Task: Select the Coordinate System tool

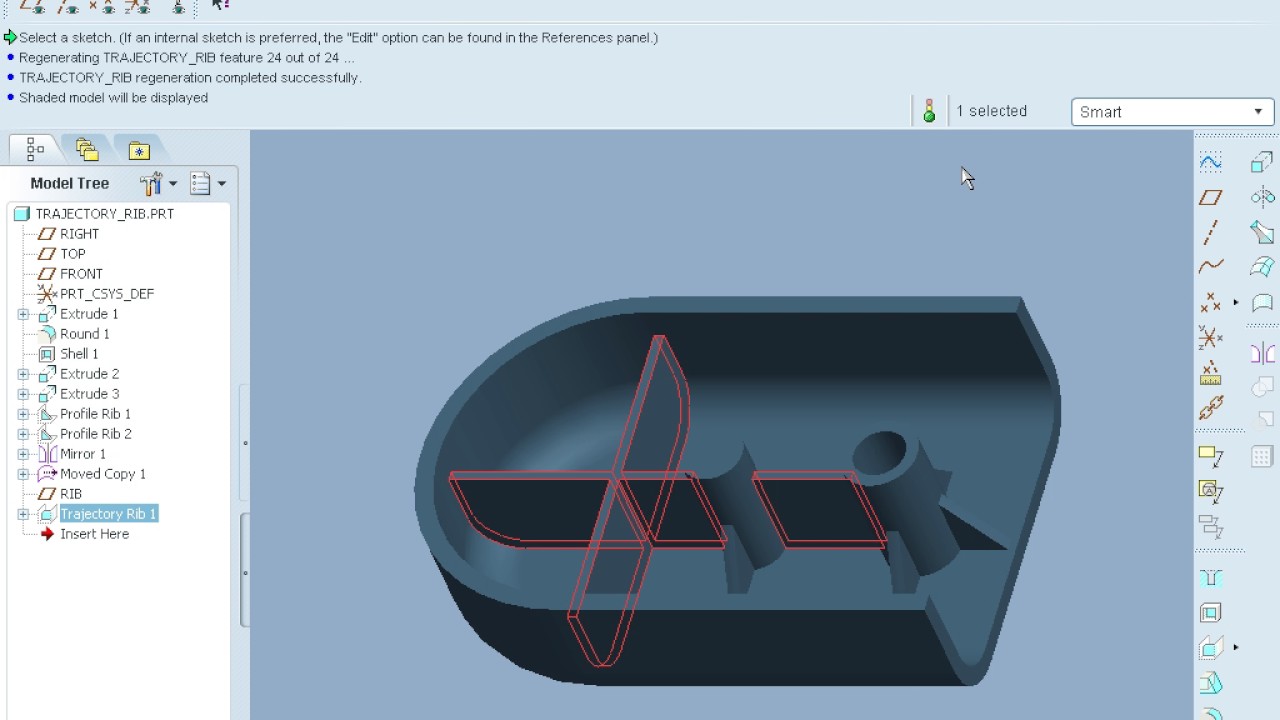Action: 1211,338
